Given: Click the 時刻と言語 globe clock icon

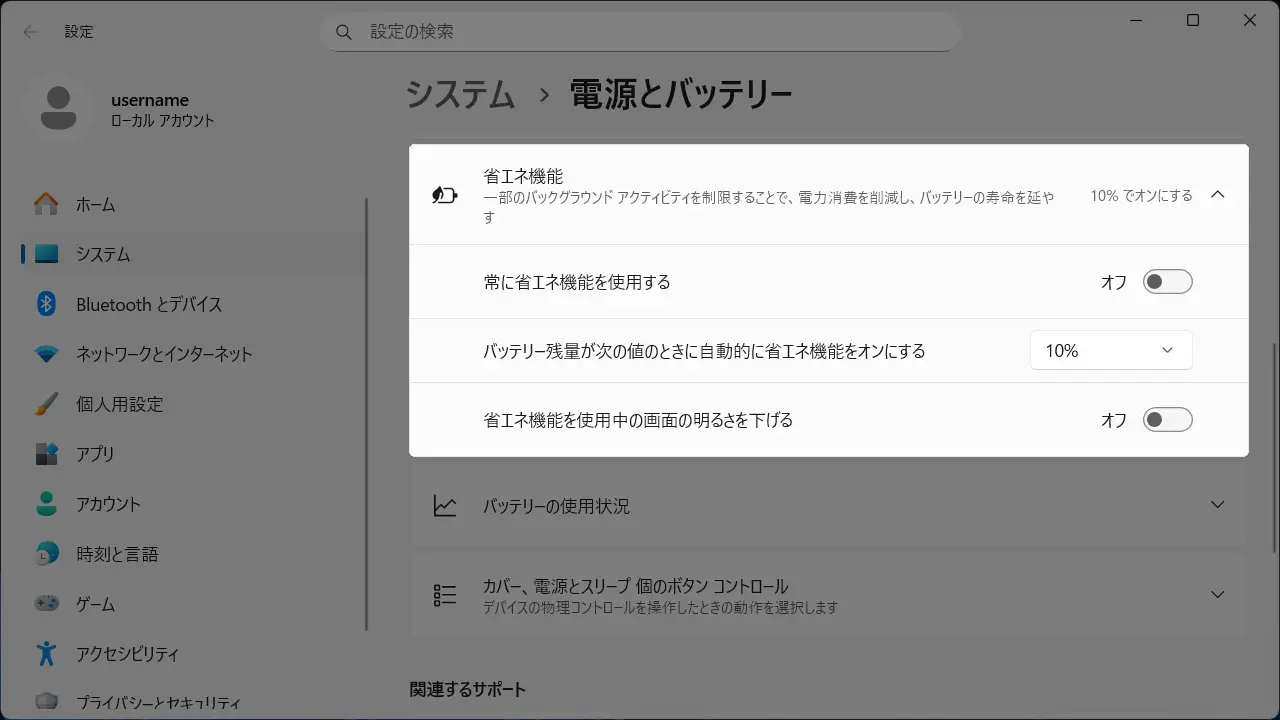Looking at the screenshot, I should [46, 554].
